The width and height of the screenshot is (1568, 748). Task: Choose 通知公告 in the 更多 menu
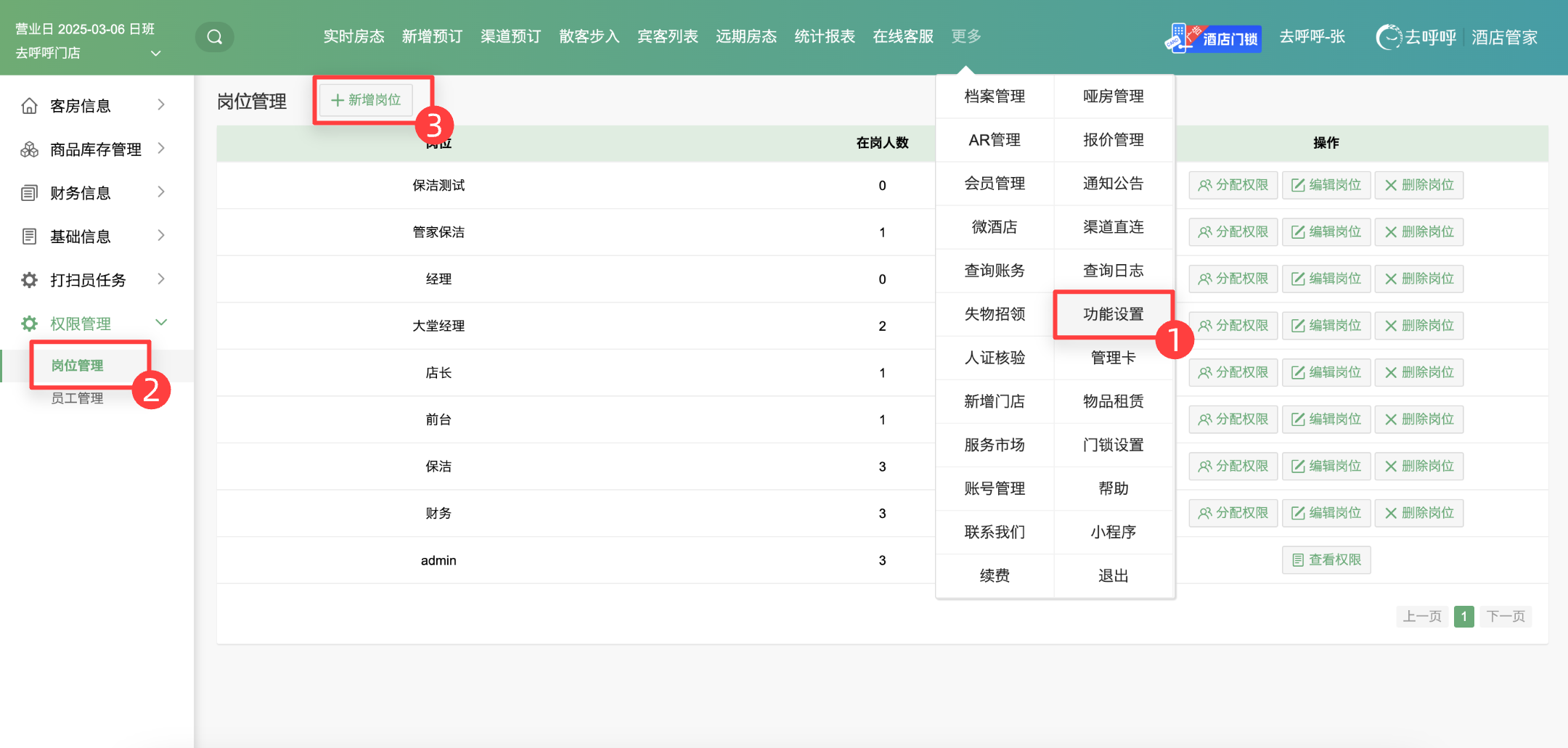[1114, 184]
